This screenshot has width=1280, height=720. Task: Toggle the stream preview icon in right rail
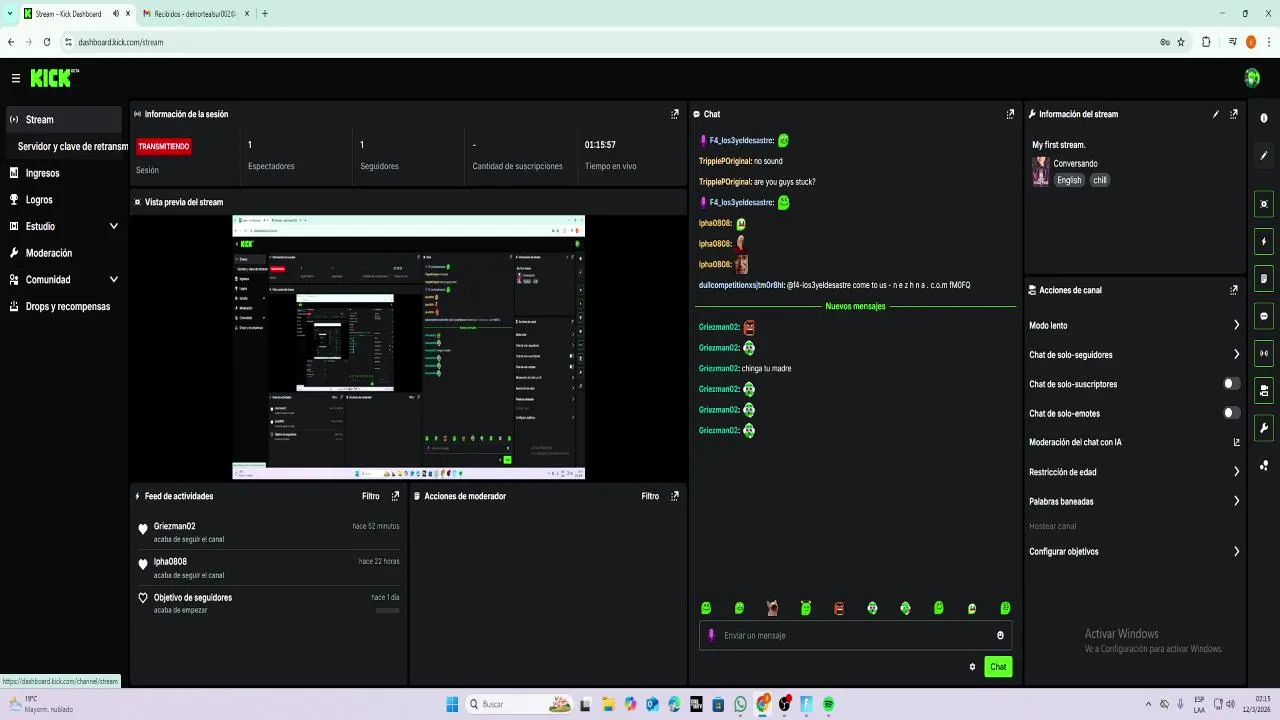tap(1264, 204)
